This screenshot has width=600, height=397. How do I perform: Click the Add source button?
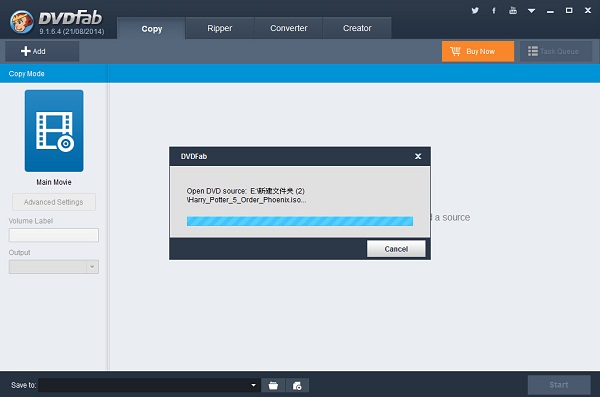point(42,51)
